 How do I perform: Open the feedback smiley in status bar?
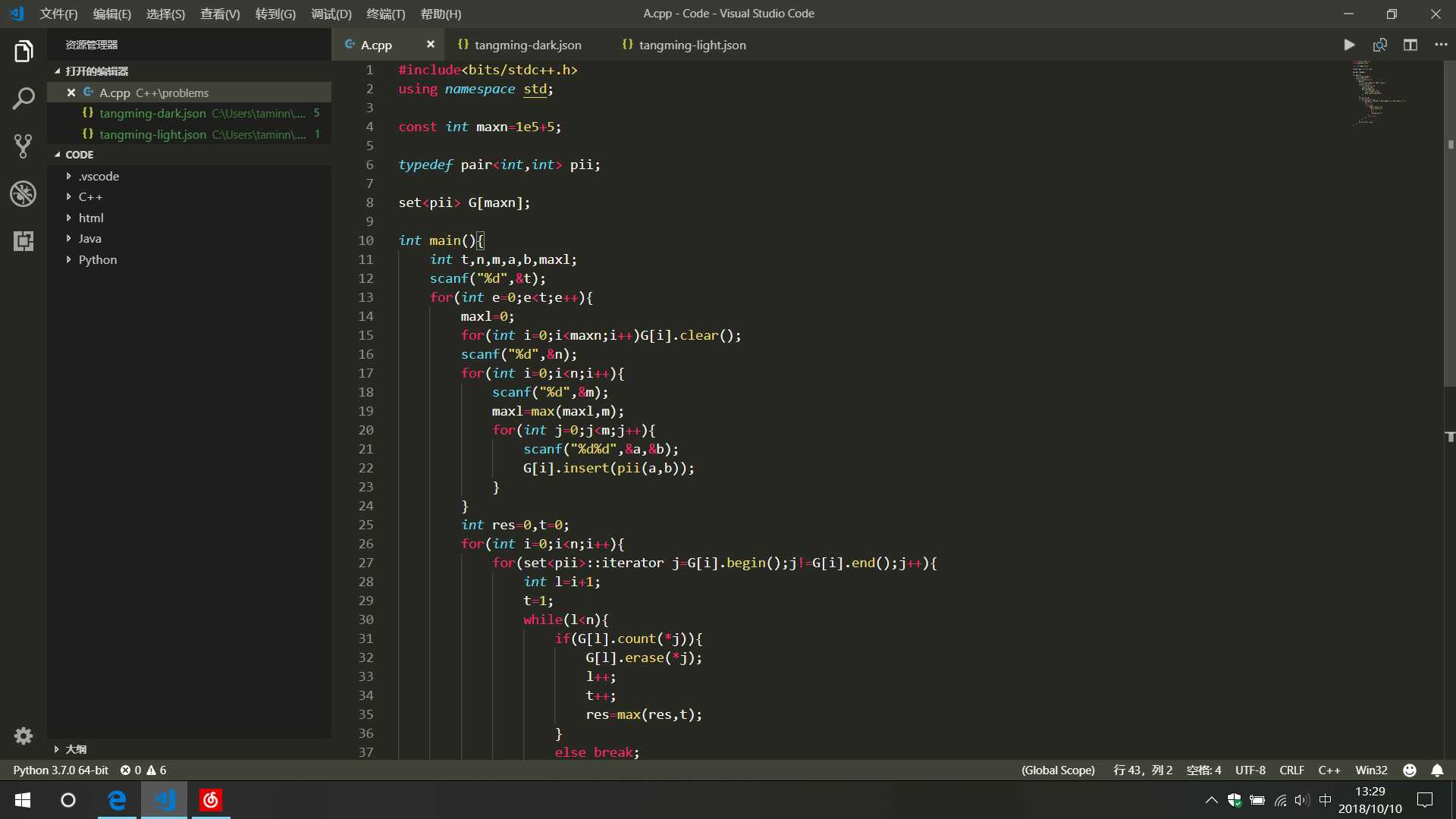[x=1410, y=770]
